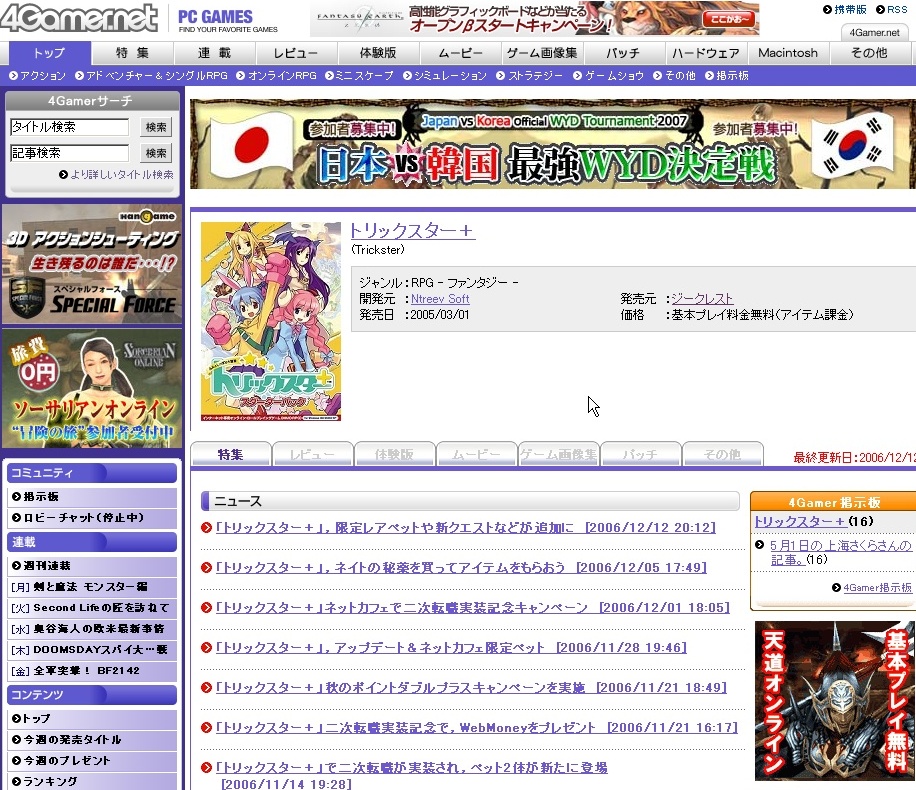Click the タイトル検索 input field
The height and width of the screenshot is (790, 916).
click(x=70, y=127)
